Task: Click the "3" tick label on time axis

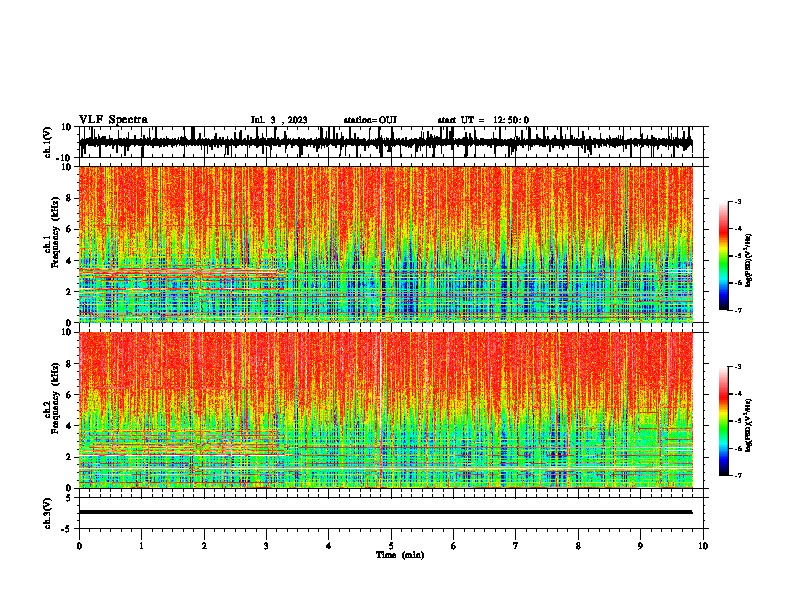Action: point(266,546)
